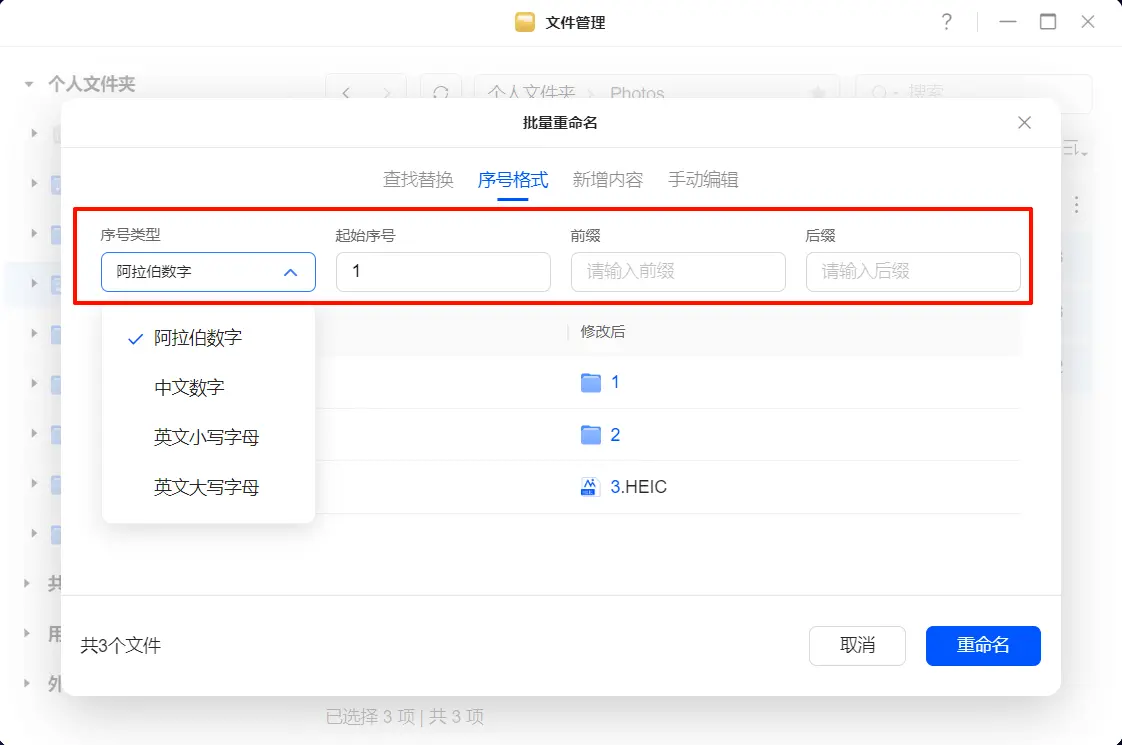Screen dimensions: 1122x745
Task: Click the 起始序号 input field
Action: [443, 272]
